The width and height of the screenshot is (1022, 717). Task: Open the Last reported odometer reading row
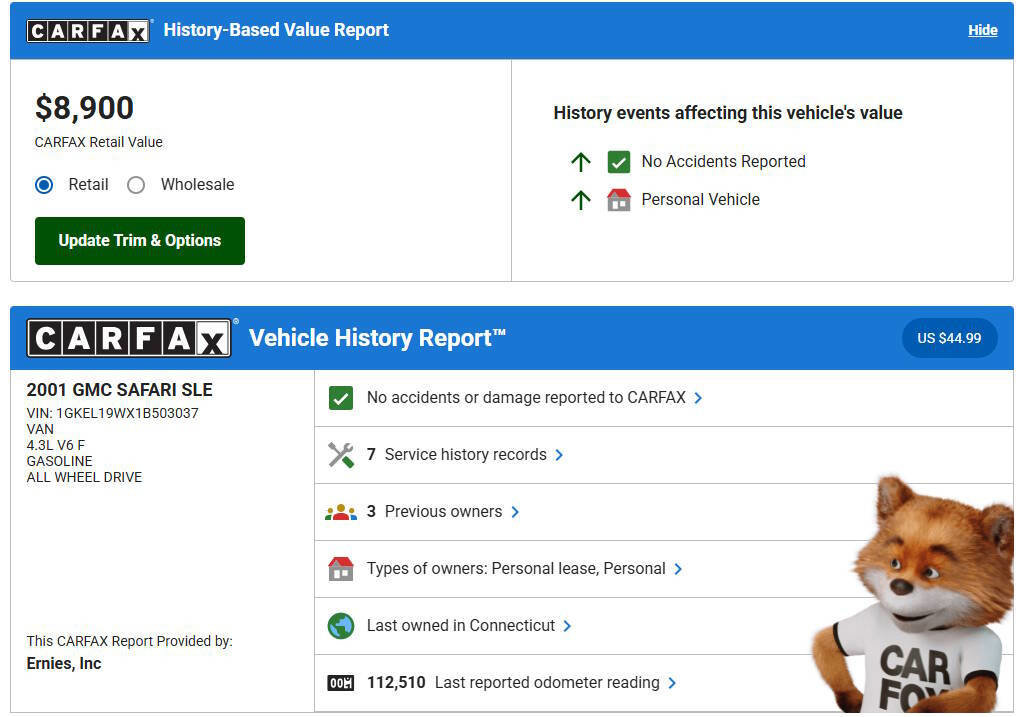coord(547,683)
